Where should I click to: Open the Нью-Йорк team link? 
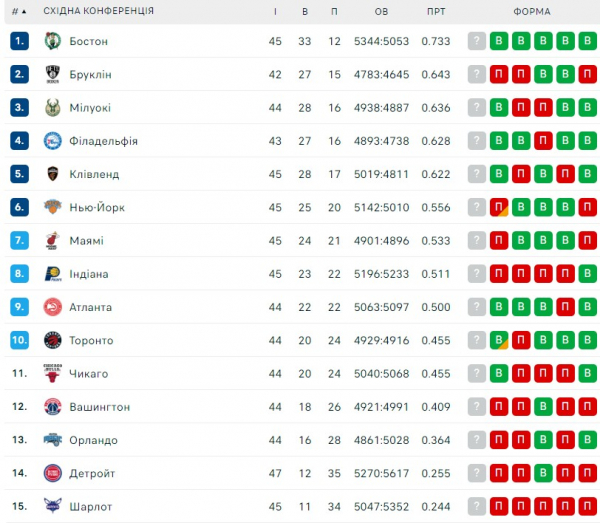pyautogui.click(x=97, y=208)
